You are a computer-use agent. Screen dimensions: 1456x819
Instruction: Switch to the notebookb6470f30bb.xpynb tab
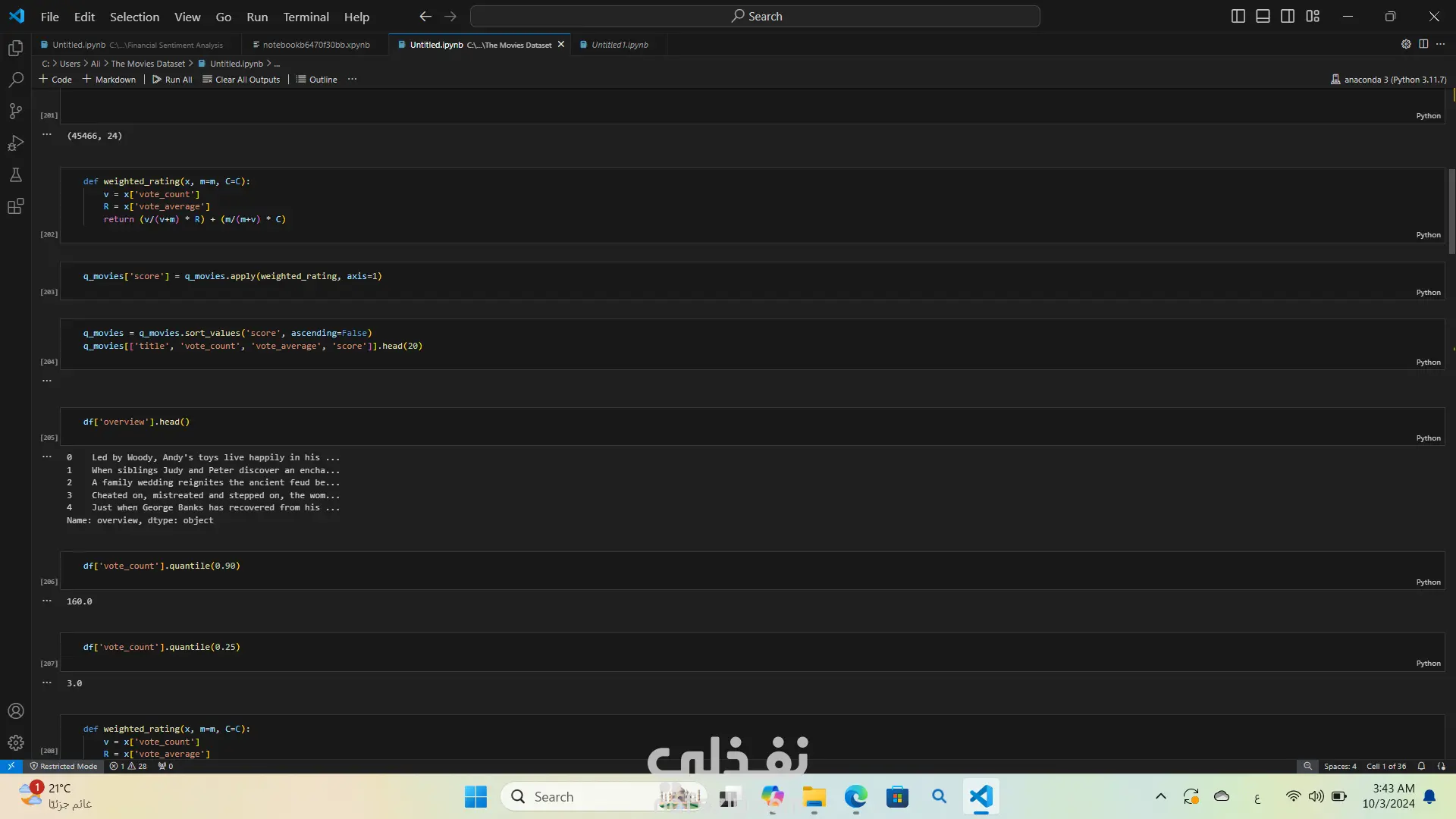[315, 45]
